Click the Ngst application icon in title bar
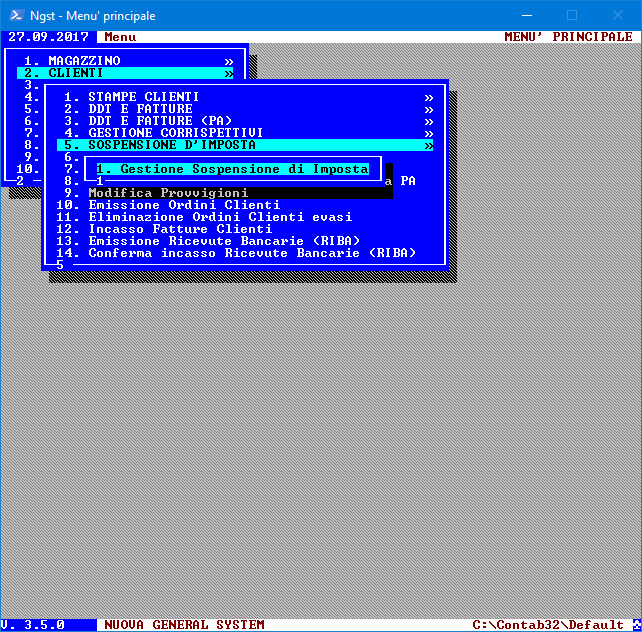The width and height of the screenshot is (642, 632). (x=15, y=15)
